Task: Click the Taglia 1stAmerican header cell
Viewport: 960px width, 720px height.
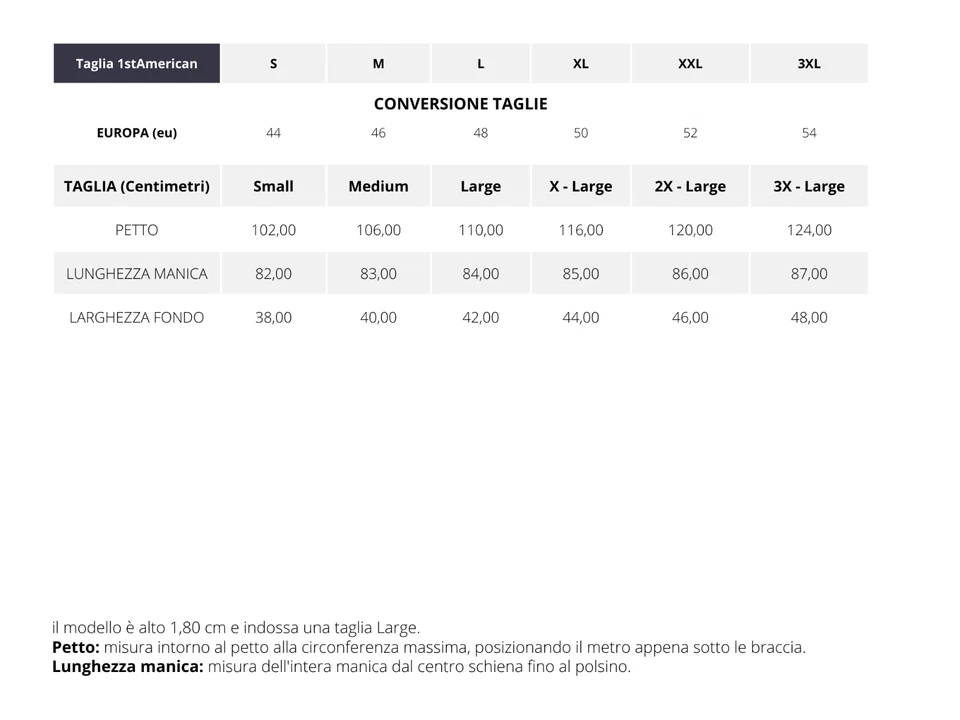Action: click(x=137, y=63)
